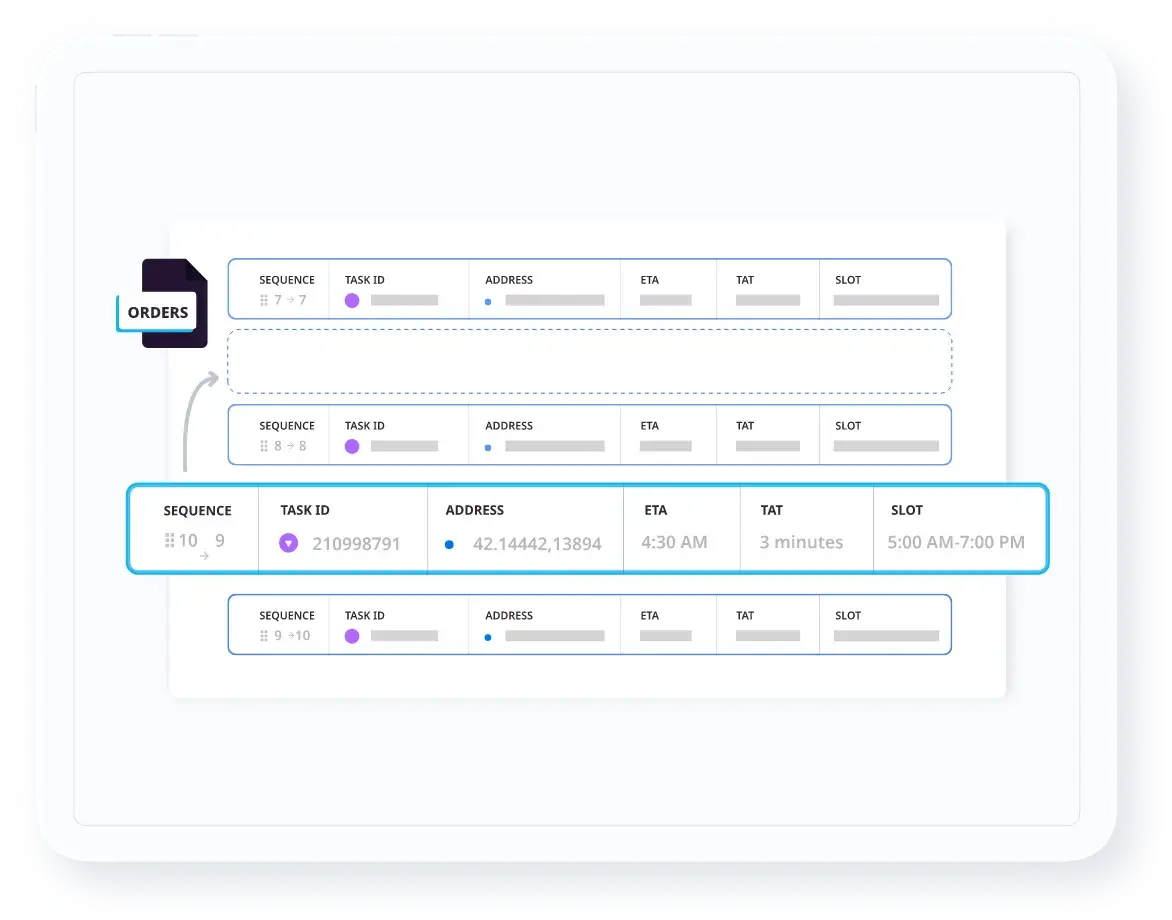Click the purple task circle in the first row
Image resolution: width=1172 pixels, height=920 pixels.
[352, 300]
